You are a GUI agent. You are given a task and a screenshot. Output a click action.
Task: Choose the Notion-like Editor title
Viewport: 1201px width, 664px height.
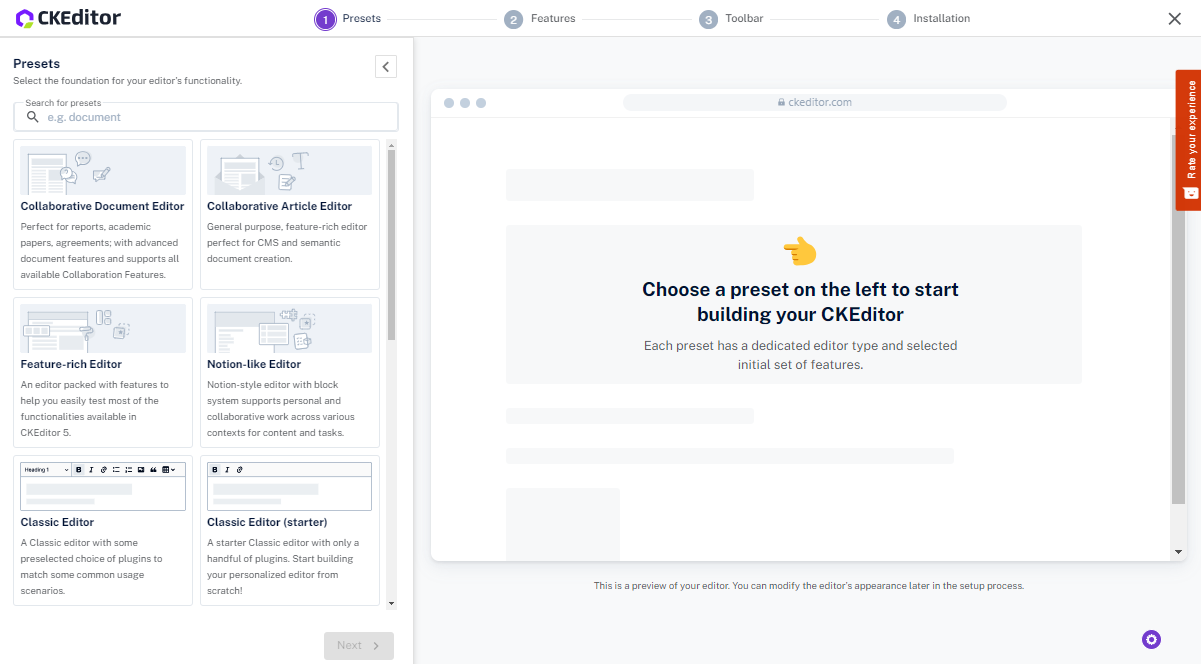pyautogui.click(x=254, y=364)
